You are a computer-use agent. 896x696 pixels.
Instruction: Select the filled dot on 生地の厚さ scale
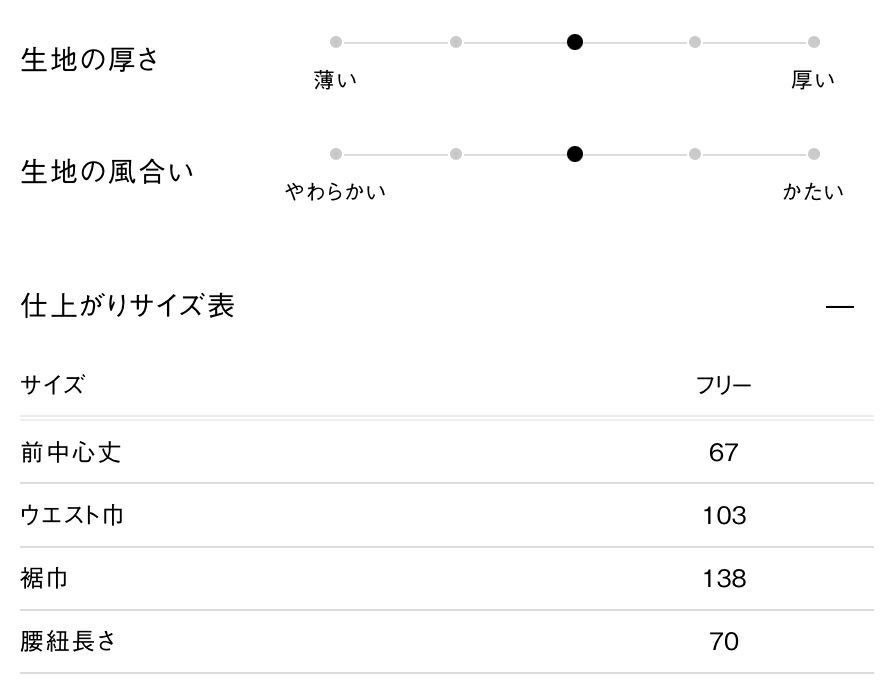tap(575, 42)
